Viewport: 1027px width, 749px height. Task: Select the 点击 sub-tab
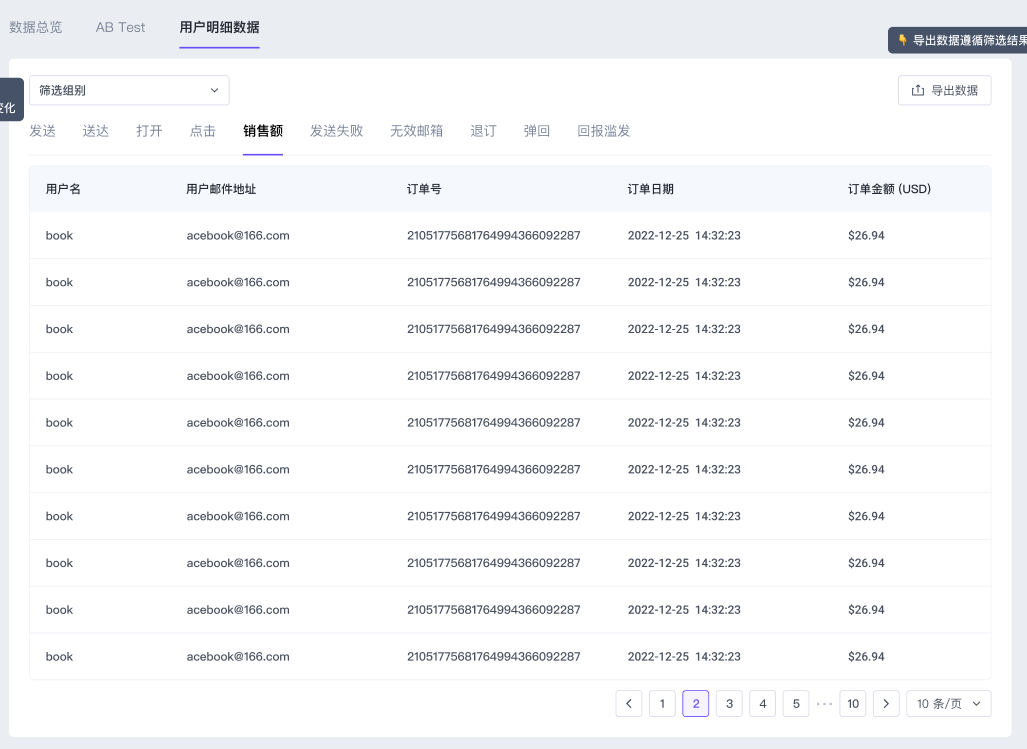click(x=203, y=131)
